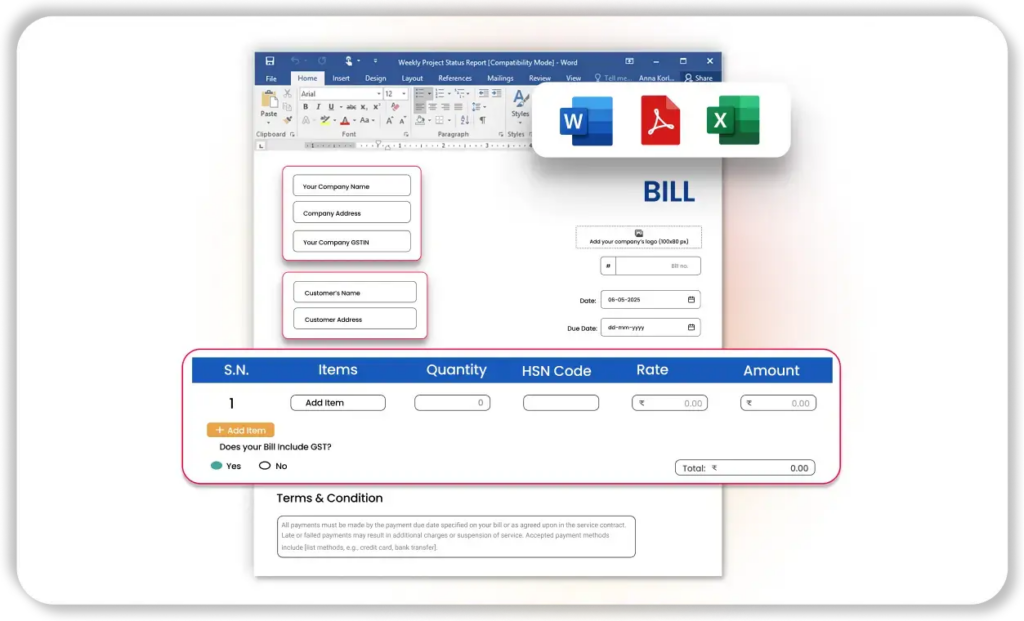Open the Due Date calendar picker icon

pyautogui.click(x=691, y=327)
